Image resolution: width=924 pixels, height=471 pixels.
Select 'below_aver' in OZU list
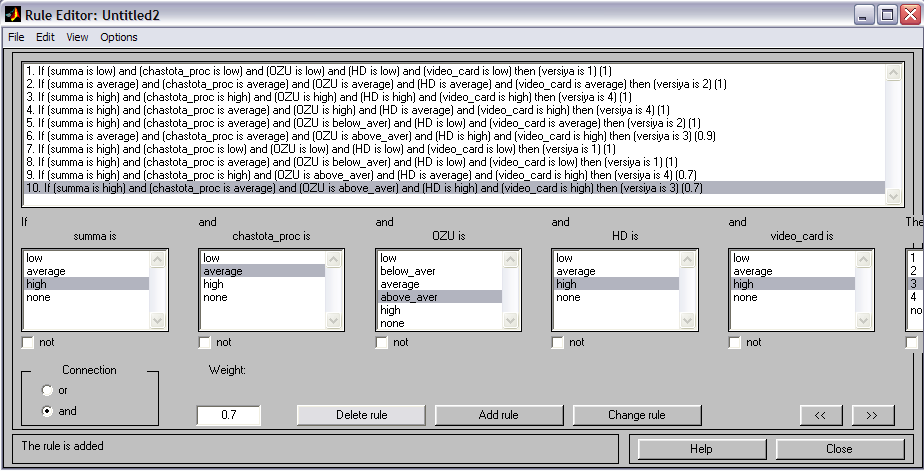click(440, 271)
